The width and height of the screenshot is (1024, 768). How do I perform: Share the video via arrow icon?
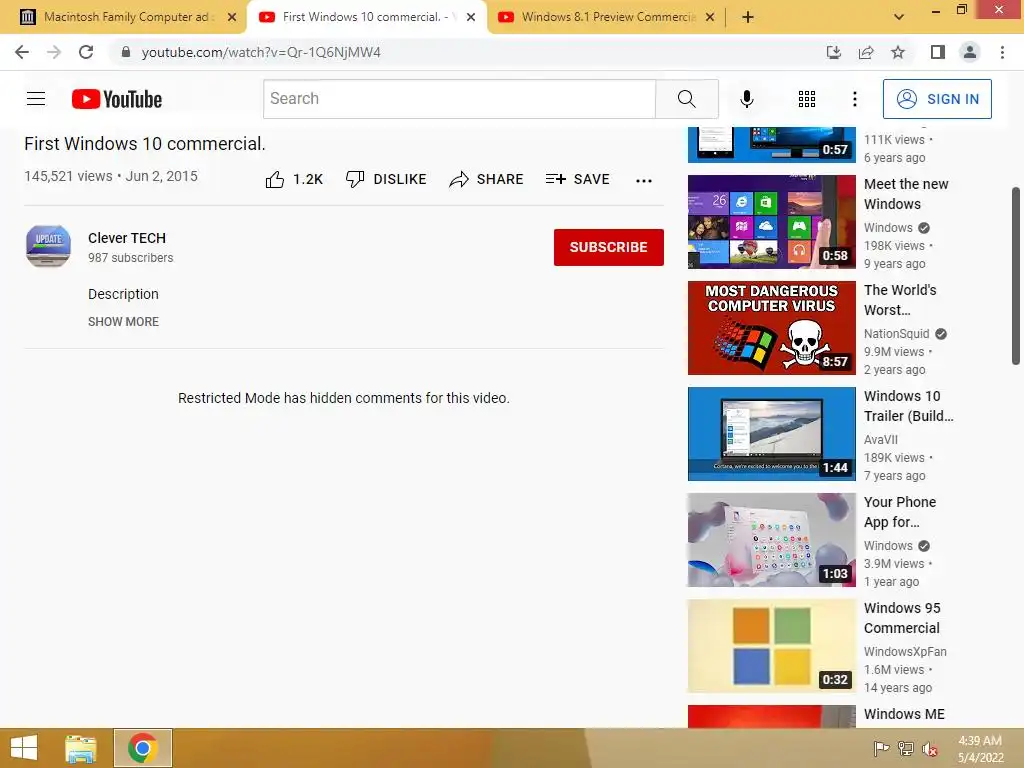(x=458, y=180)
